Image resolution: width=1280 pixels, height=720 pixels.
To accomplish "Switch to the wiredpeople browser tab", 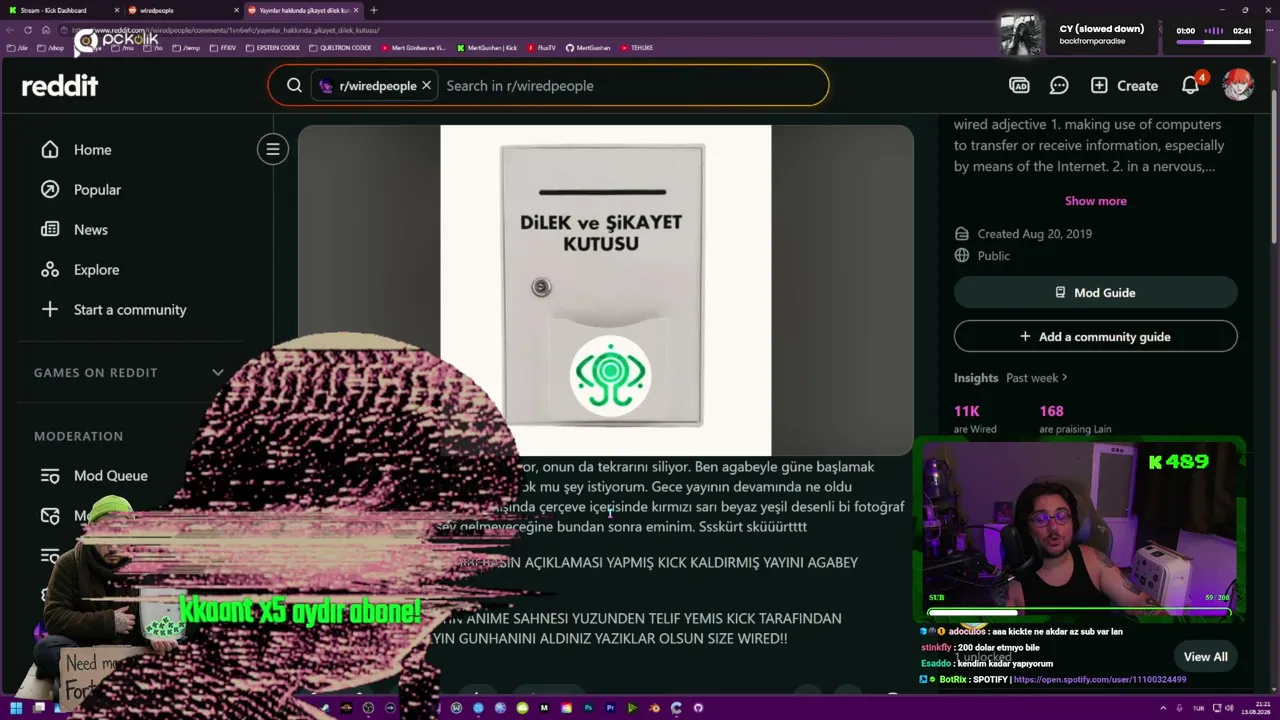I will click(178, 10).
